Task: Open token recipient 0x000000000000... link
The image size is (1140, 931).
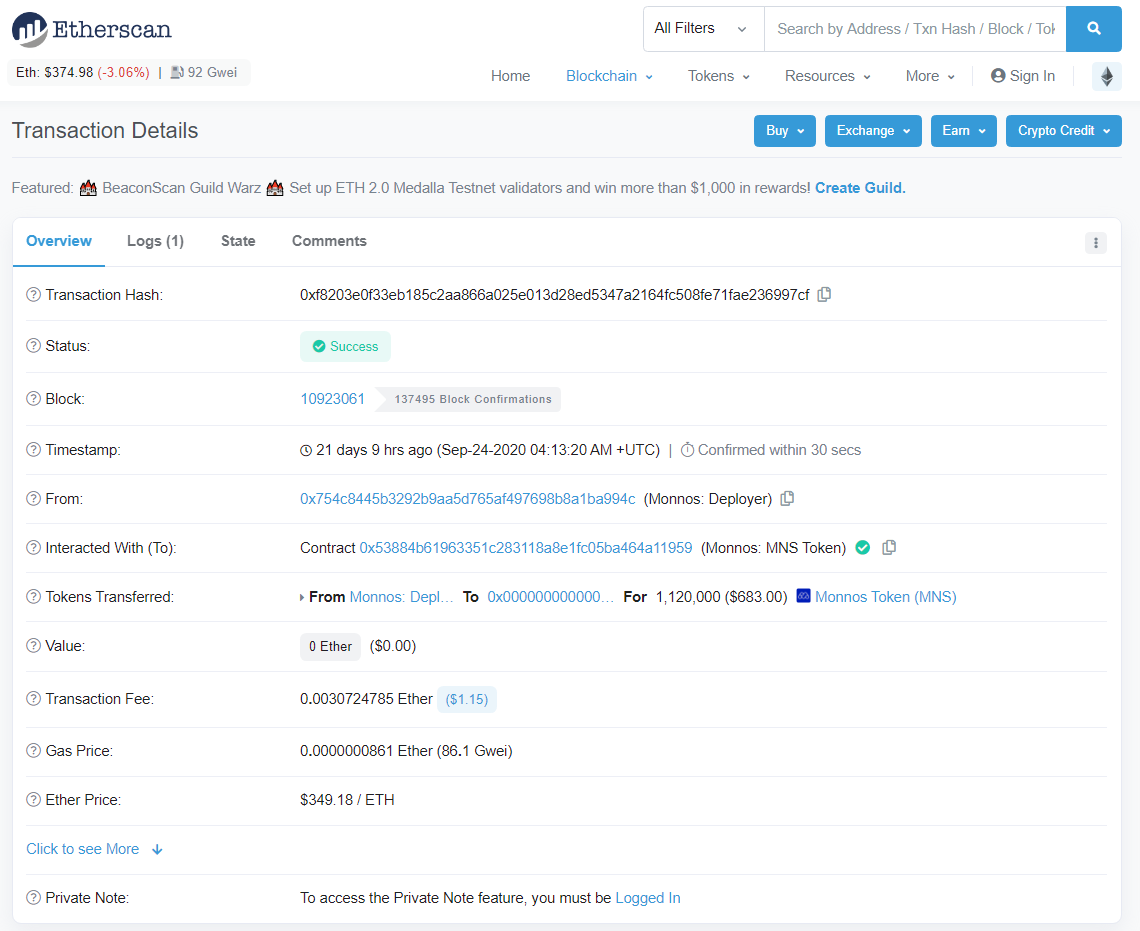Action: click(x=550, y=597)
